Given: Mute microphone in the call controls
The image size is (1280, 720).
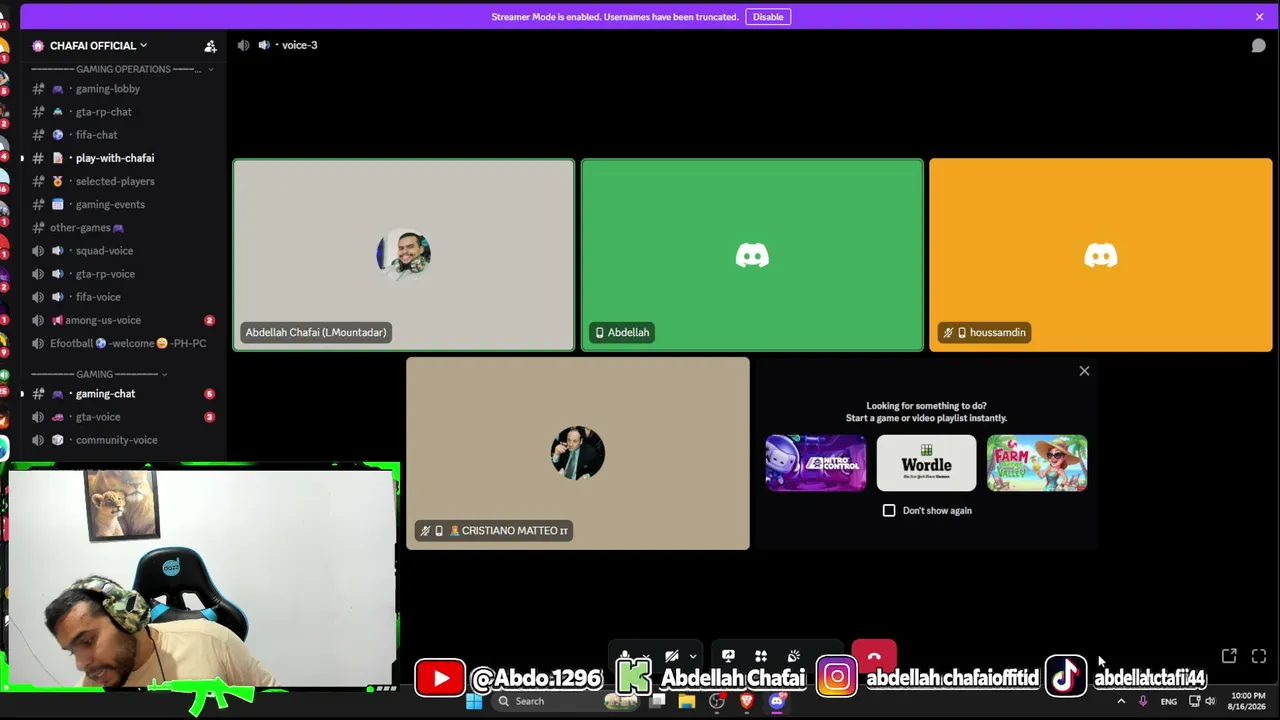Looking at the screenshot, I should coord(624,656).
